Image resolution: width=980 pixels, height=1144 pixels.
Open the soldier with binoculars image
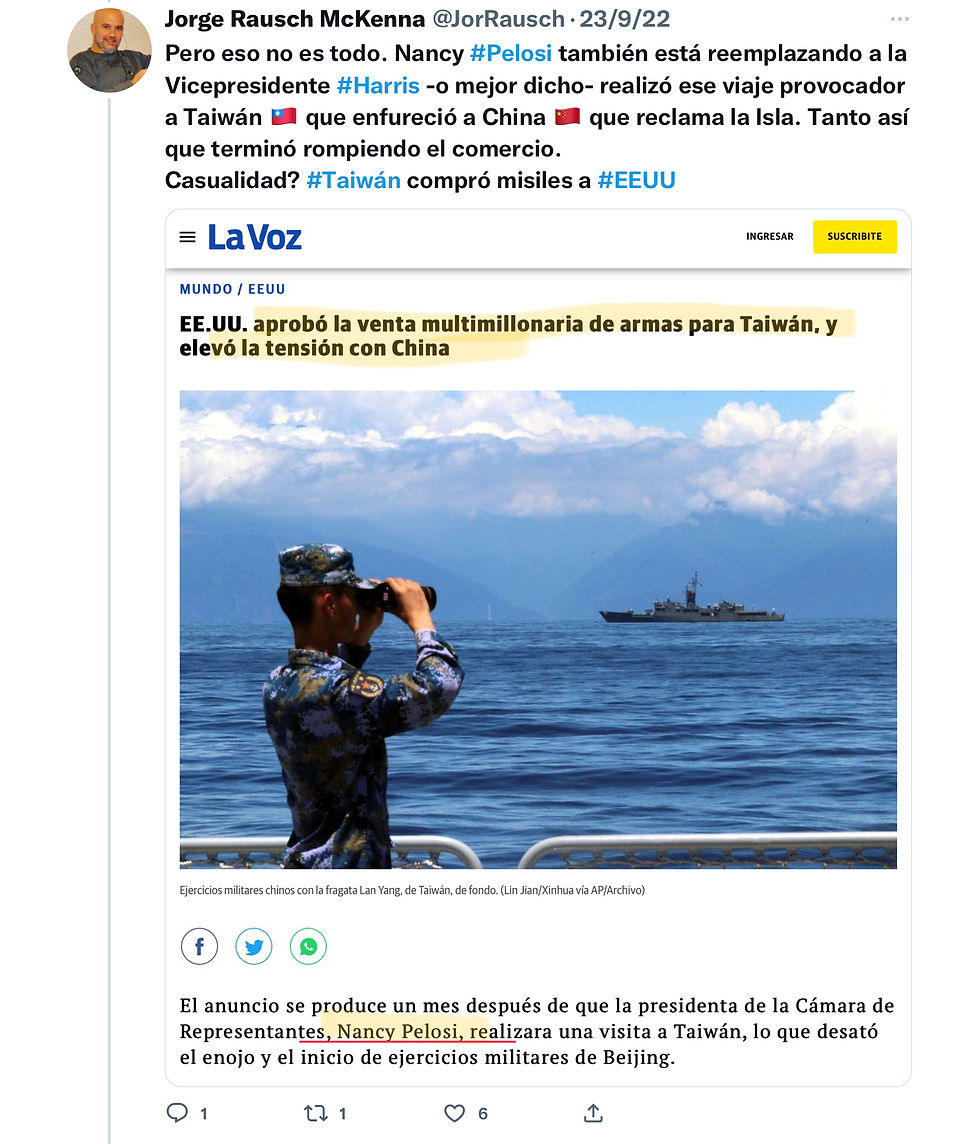(538, 629)
